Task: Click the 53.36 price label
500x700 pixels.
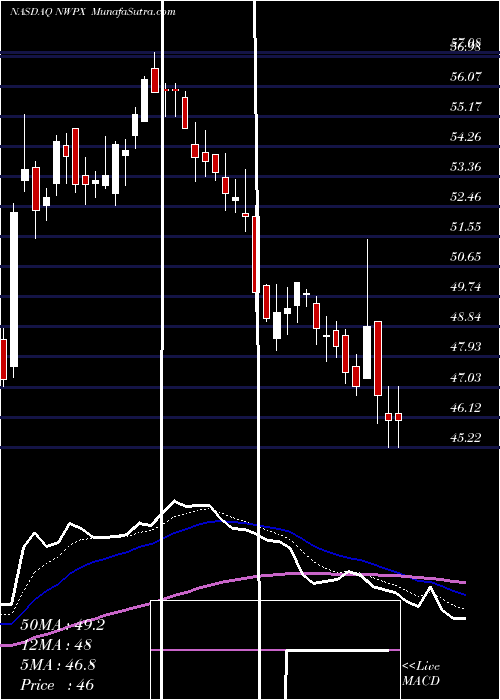Action: (466, 167)
